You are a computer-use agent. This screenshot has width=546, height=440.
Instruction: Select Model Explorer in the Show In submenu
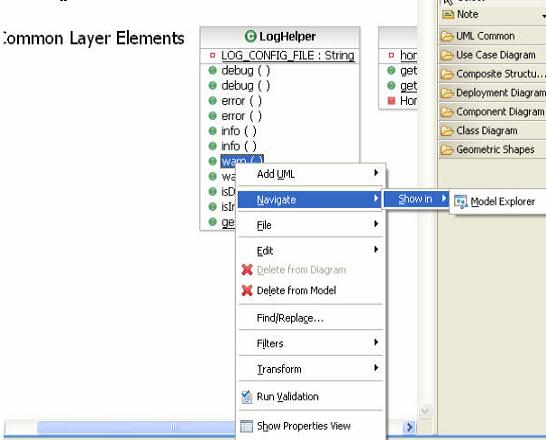pos(499,202)
